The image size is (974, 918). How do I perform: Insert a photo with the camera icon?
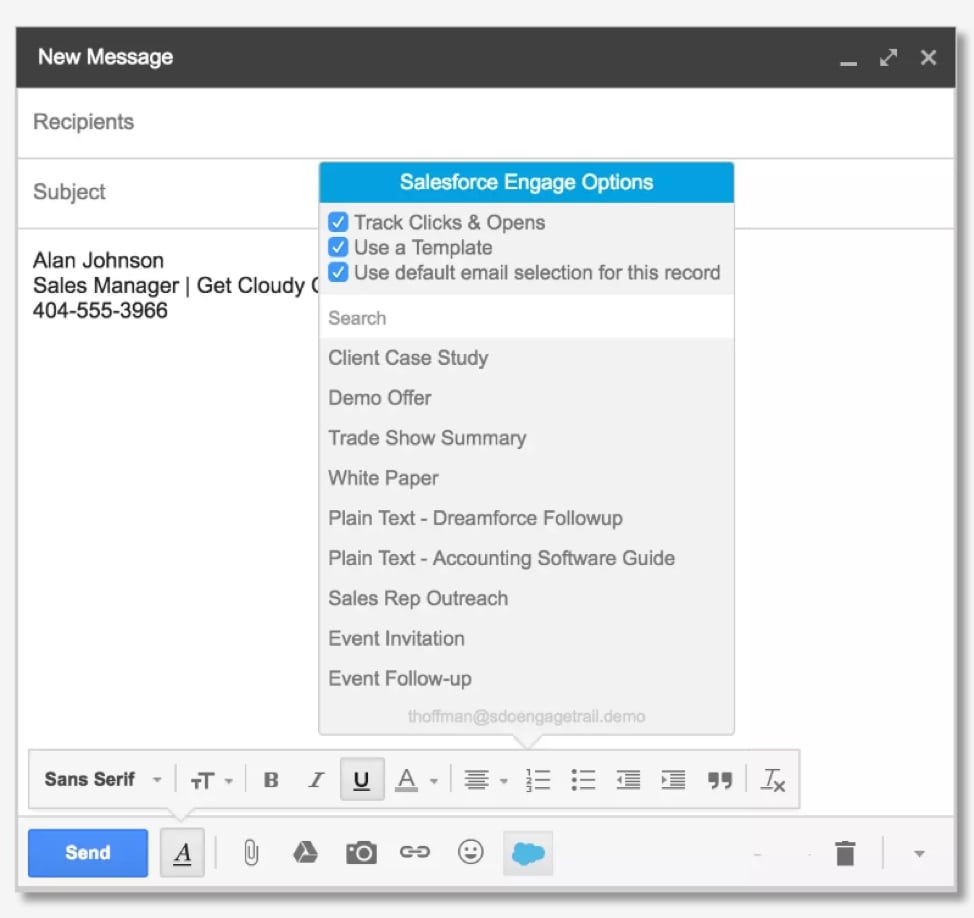361,853
